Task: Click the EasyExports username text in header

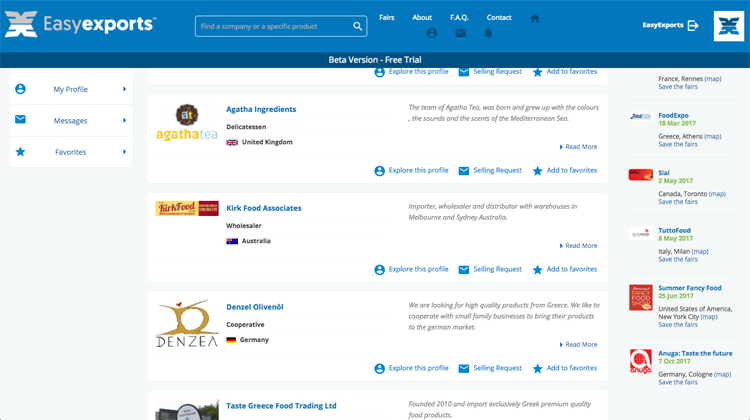Action: point(662,25)
